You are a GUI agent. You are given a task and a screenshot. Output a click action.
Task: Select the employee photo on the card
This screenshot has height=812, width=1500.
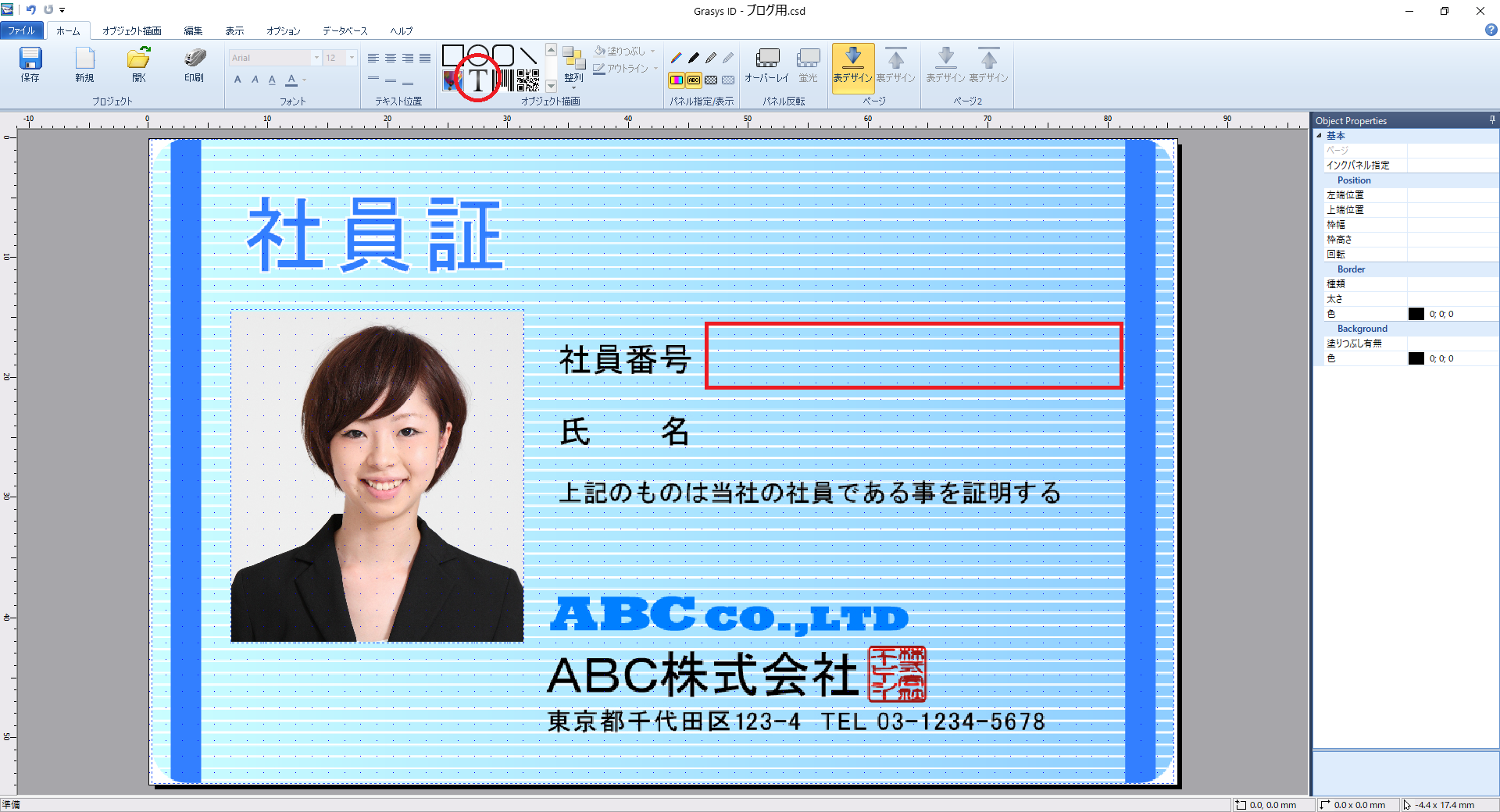[x=377, y=476]
